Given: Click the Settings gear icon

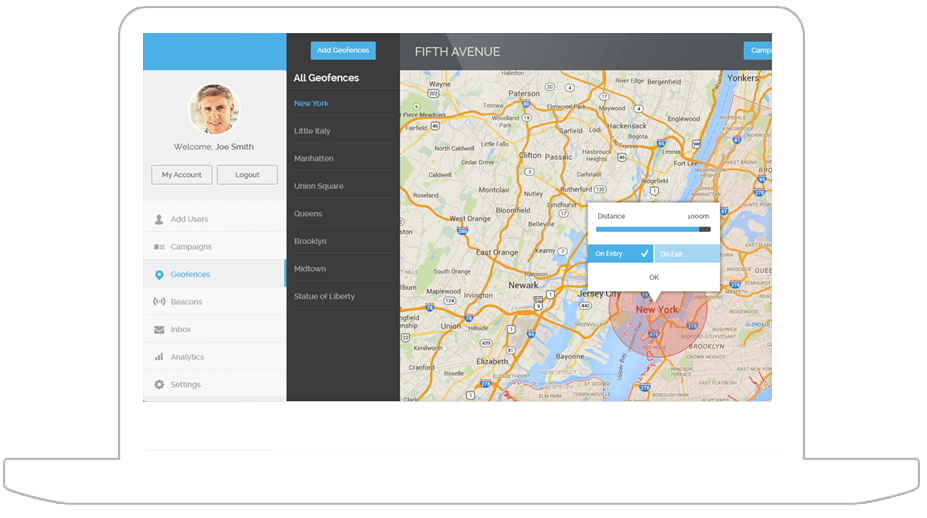Looking at the screenshot, I should (159, 384).
